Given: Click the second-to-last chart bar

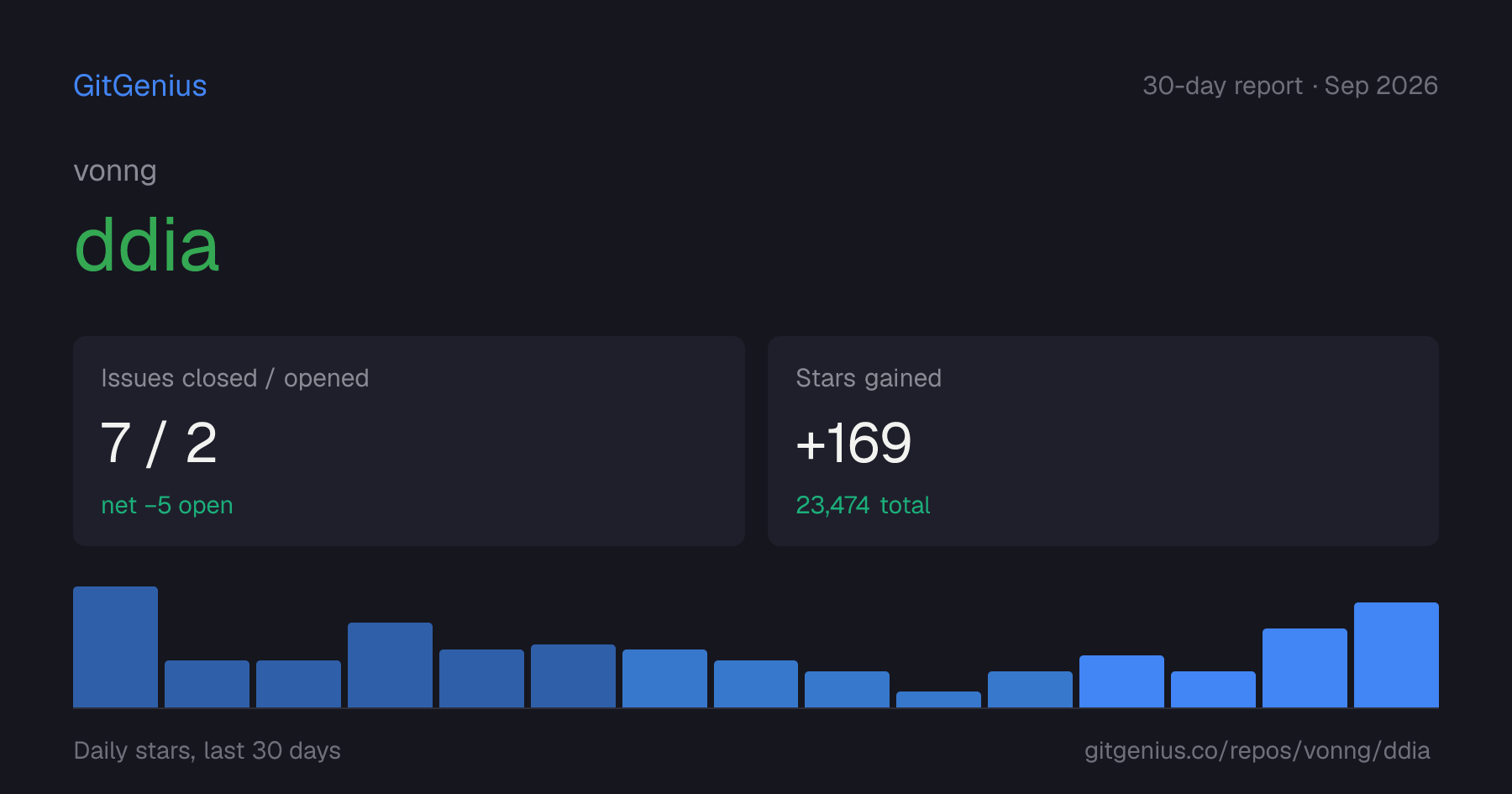Looking at the screenshot, I should 1305,668.
